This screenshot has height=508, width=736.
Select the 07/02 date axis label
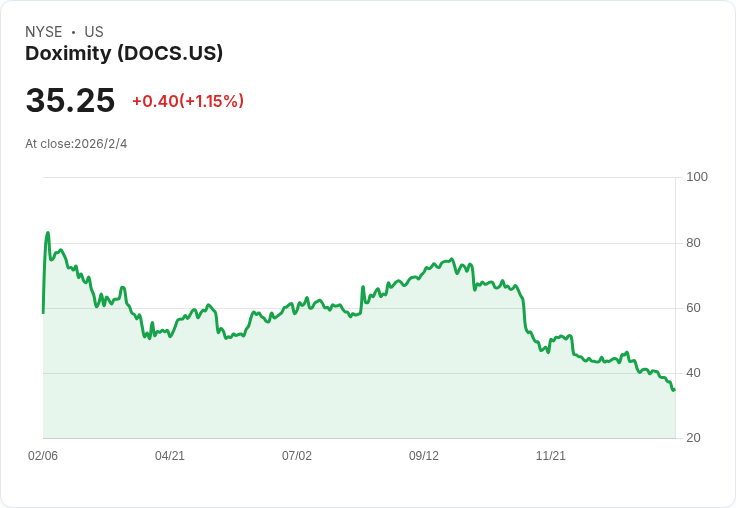point(297,456)
